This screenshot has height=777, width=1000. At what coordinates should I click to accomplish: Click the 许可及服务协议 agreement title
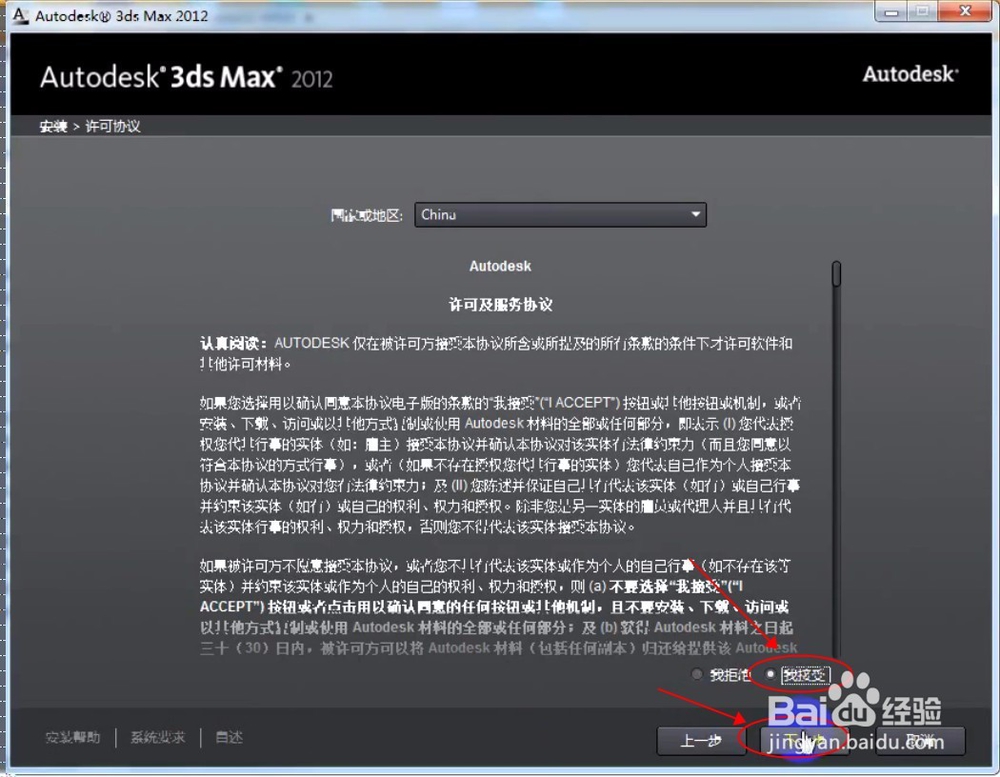(x=500, y=303)
